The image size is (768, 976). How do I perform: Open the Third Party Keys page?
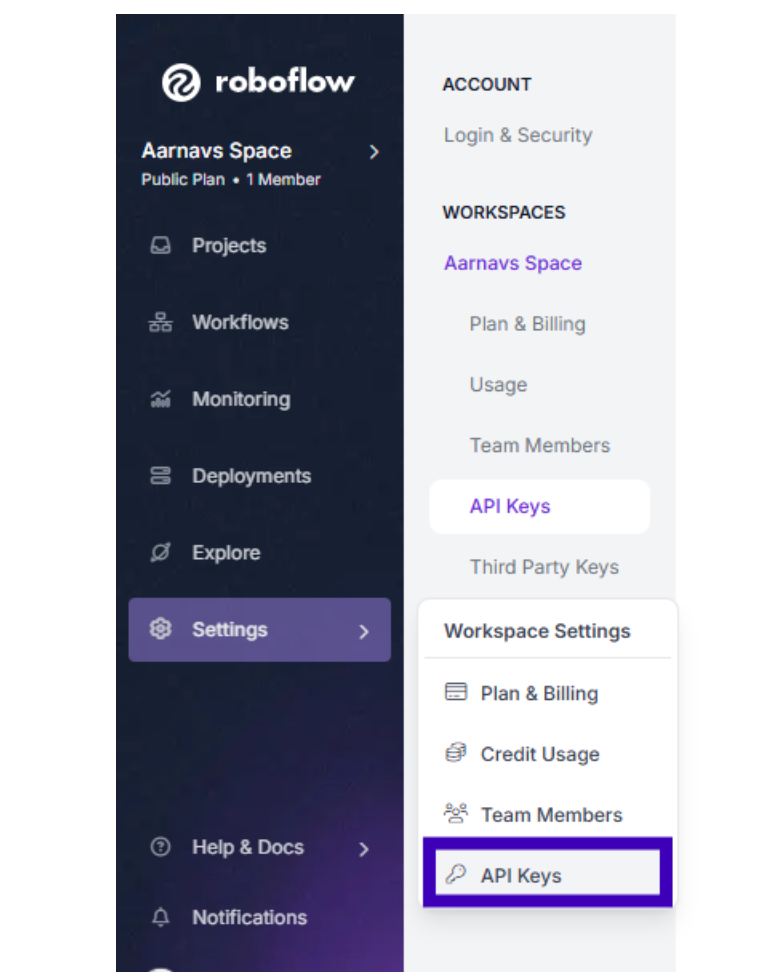pyautogui.click(x=544, y=567)
